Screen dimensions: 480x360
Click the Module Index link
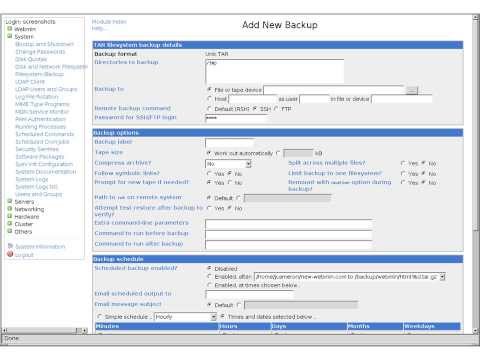(109, 22)
